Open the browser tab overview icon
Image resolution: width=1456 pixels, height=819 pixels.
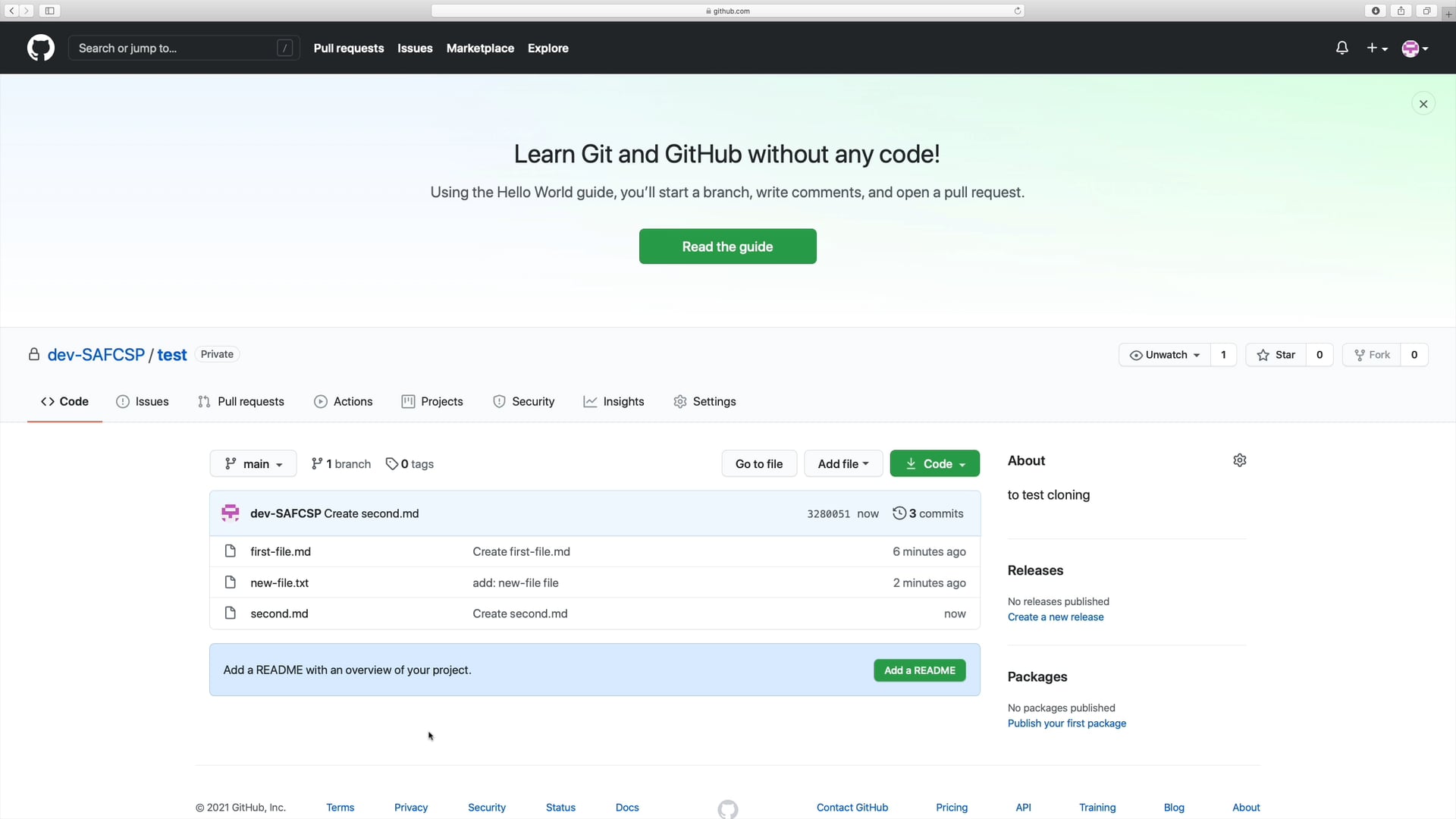pyautogui.click(x=1426, y=11)
